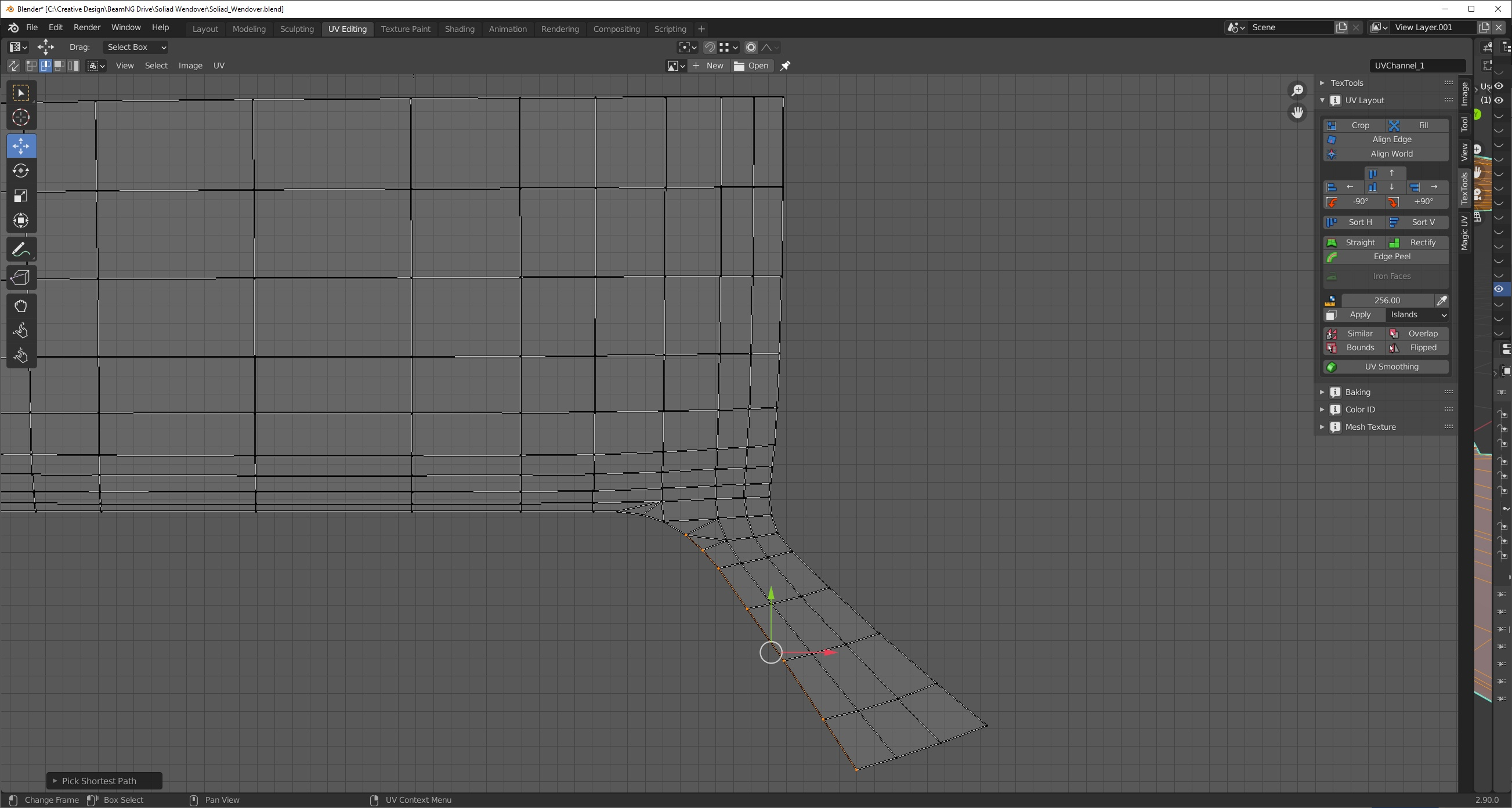
Task: Select the Annotate pencil tool
Action: (21, 249)
